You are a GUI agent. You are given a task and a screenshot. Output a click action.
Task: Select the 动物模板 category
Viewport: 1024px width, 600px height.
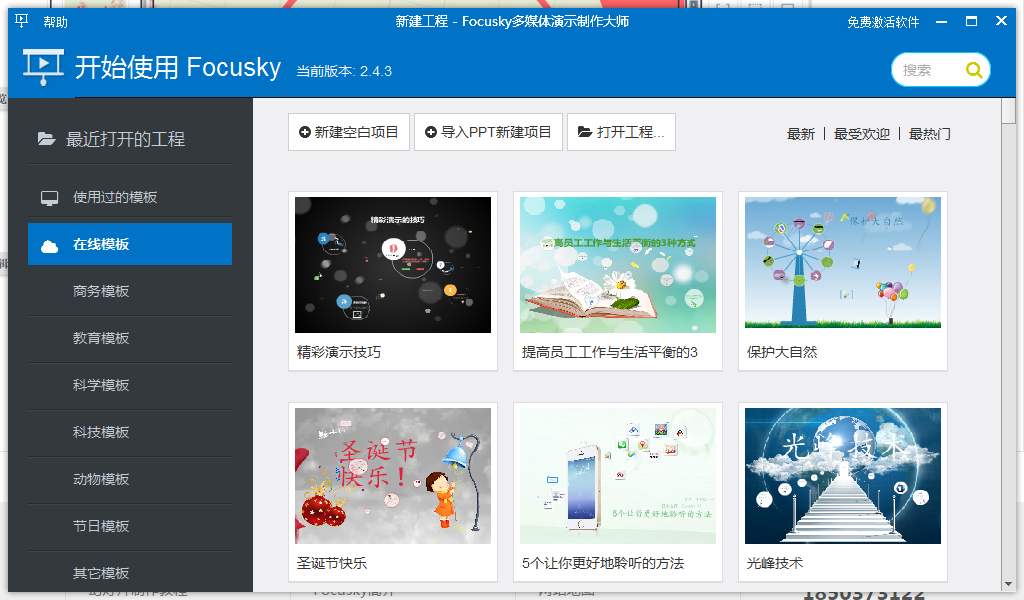(100, 479)
